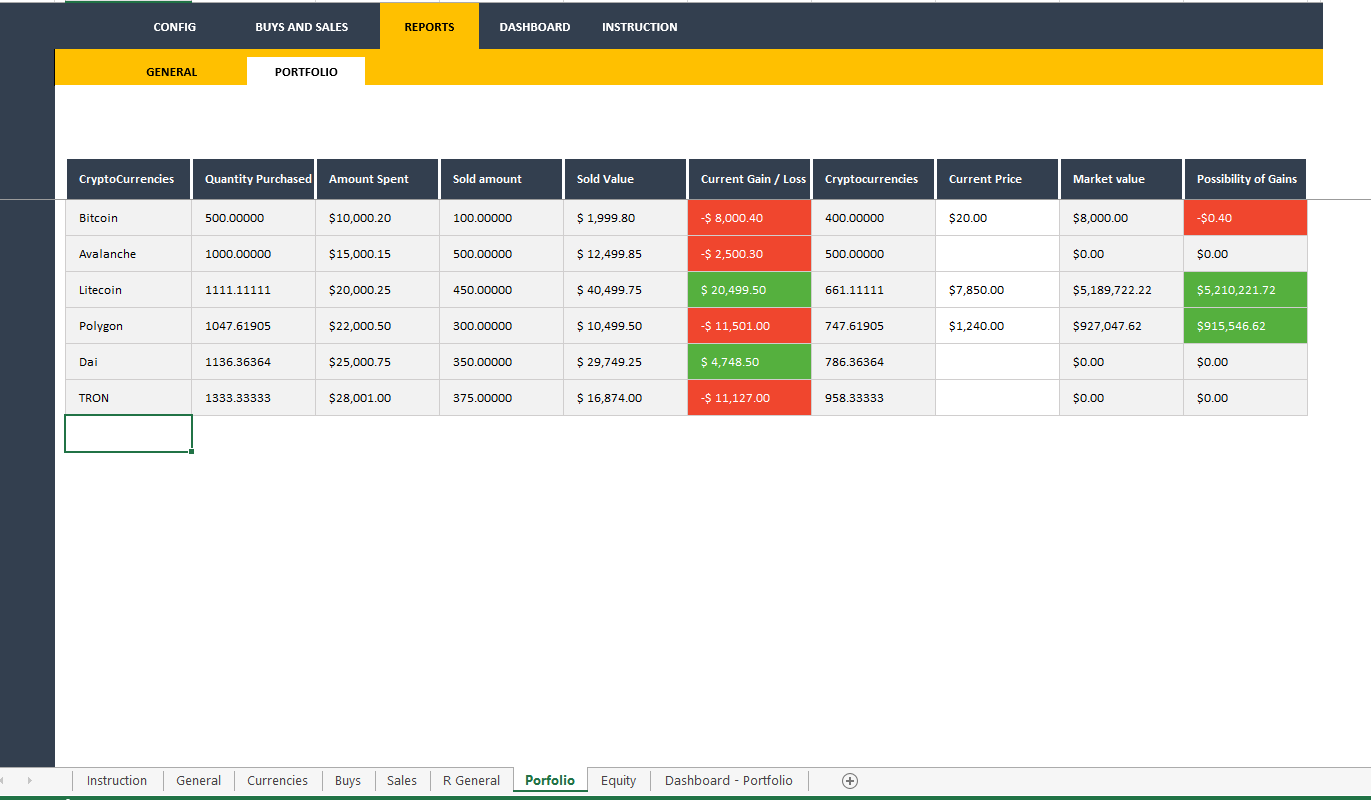The width and height of the screenshot is (1371, 800).
Task: Select the Dai row label cell
Action: (128, 362)
